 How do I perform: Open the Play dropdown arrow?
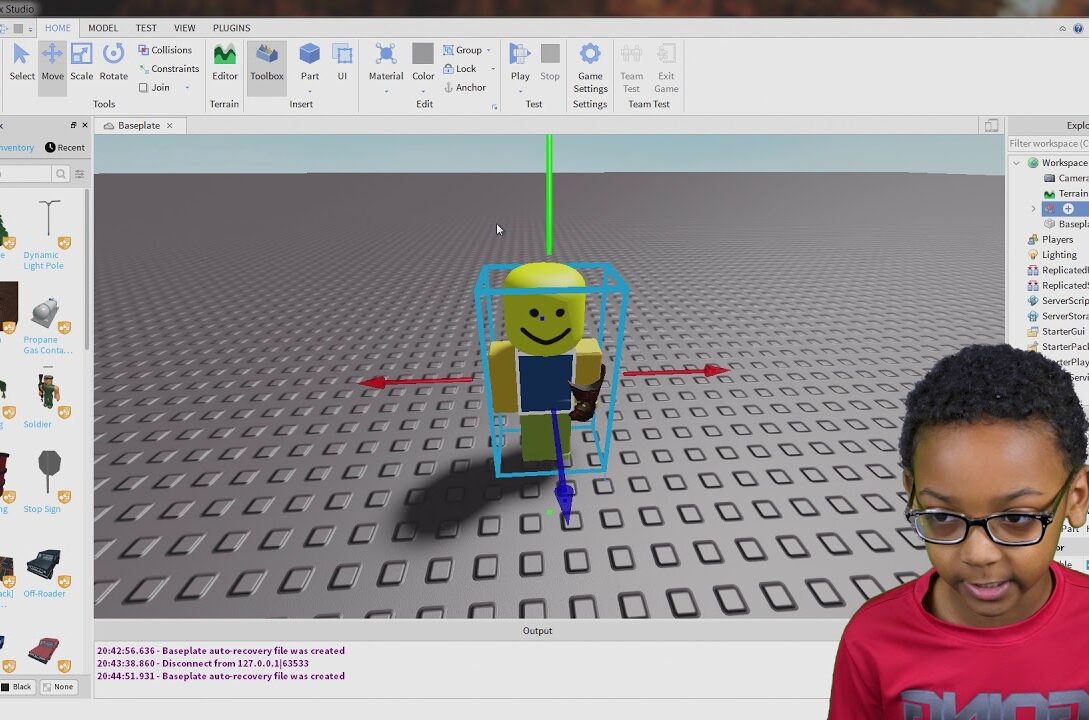pyautogui.click(x=520, y=92)
